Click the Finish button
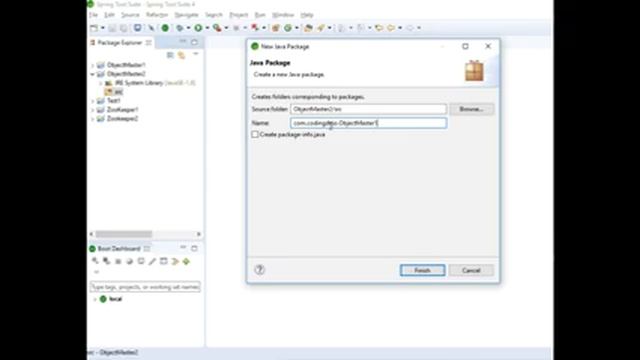 422,270
